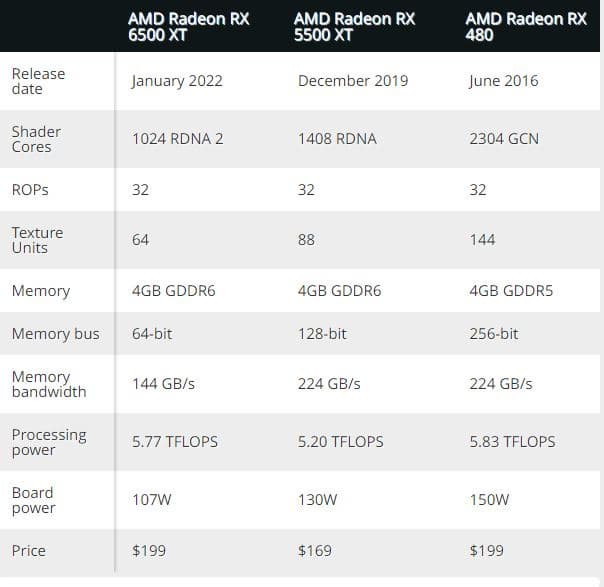Click the 4GB GDDR5 memory cell
This screenshot has width=604, height=587.
511,291
